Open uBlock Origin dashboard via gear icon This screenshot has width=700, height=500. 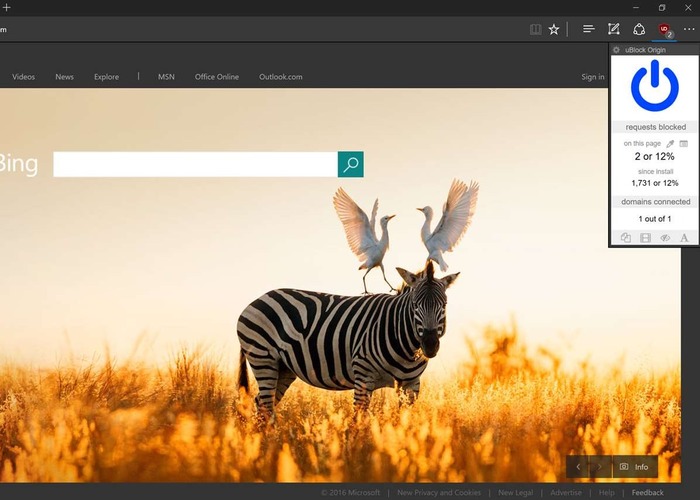[x=617, y=50]
